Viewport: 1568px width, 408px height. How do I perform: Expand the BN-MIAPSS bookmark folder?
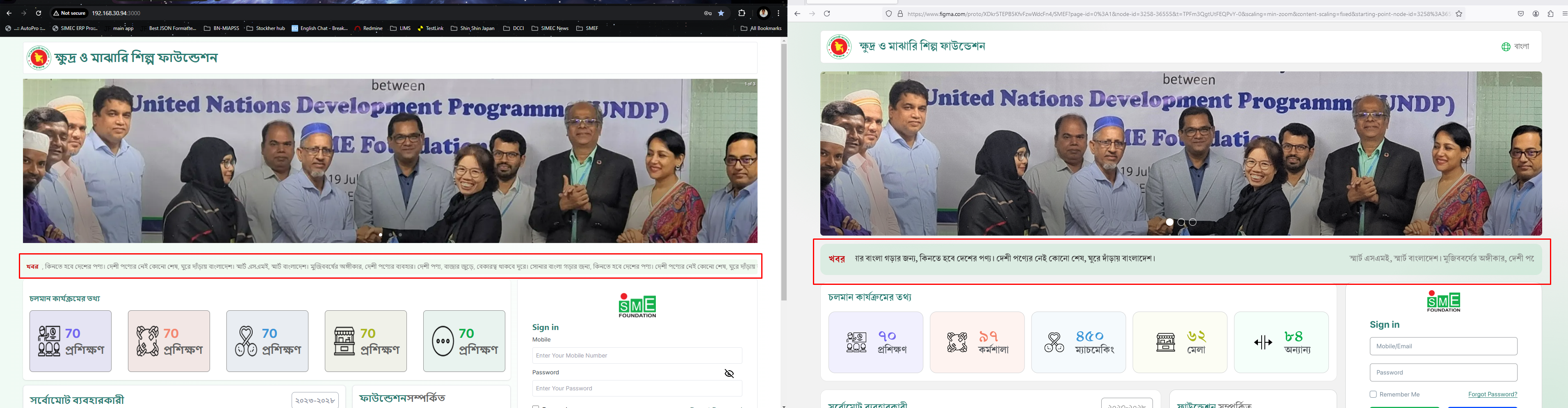[x=221, y=28]
